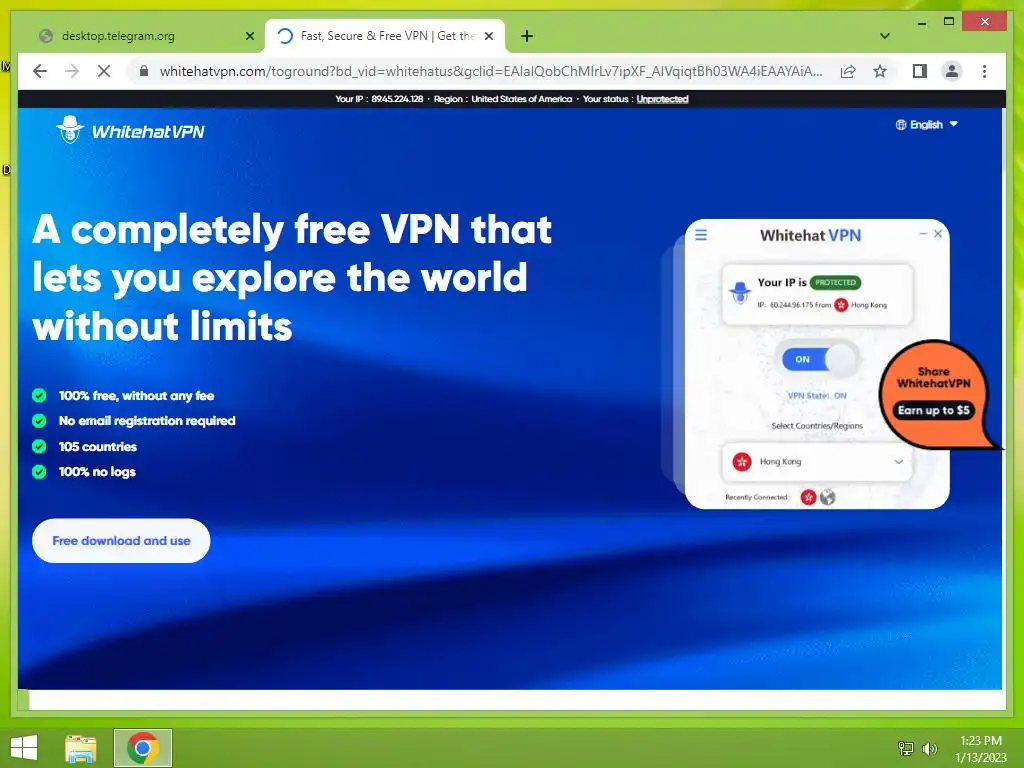Image resolution: width=1024 pixels, height=768 pixels.
Task: Click the Region United States text
Action: pos(503,99)
